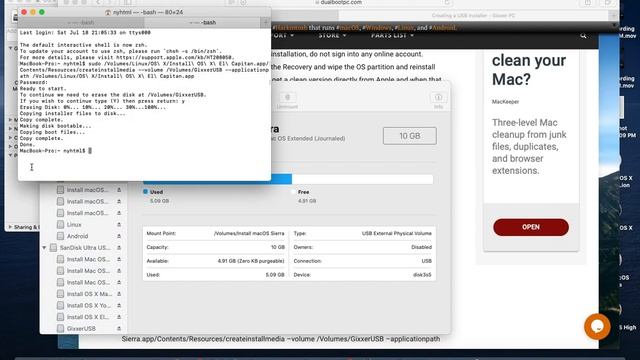Click the disk icon beside GixxerUSB
This screenshot has height=360, width=640.
[x=60, y=329]
